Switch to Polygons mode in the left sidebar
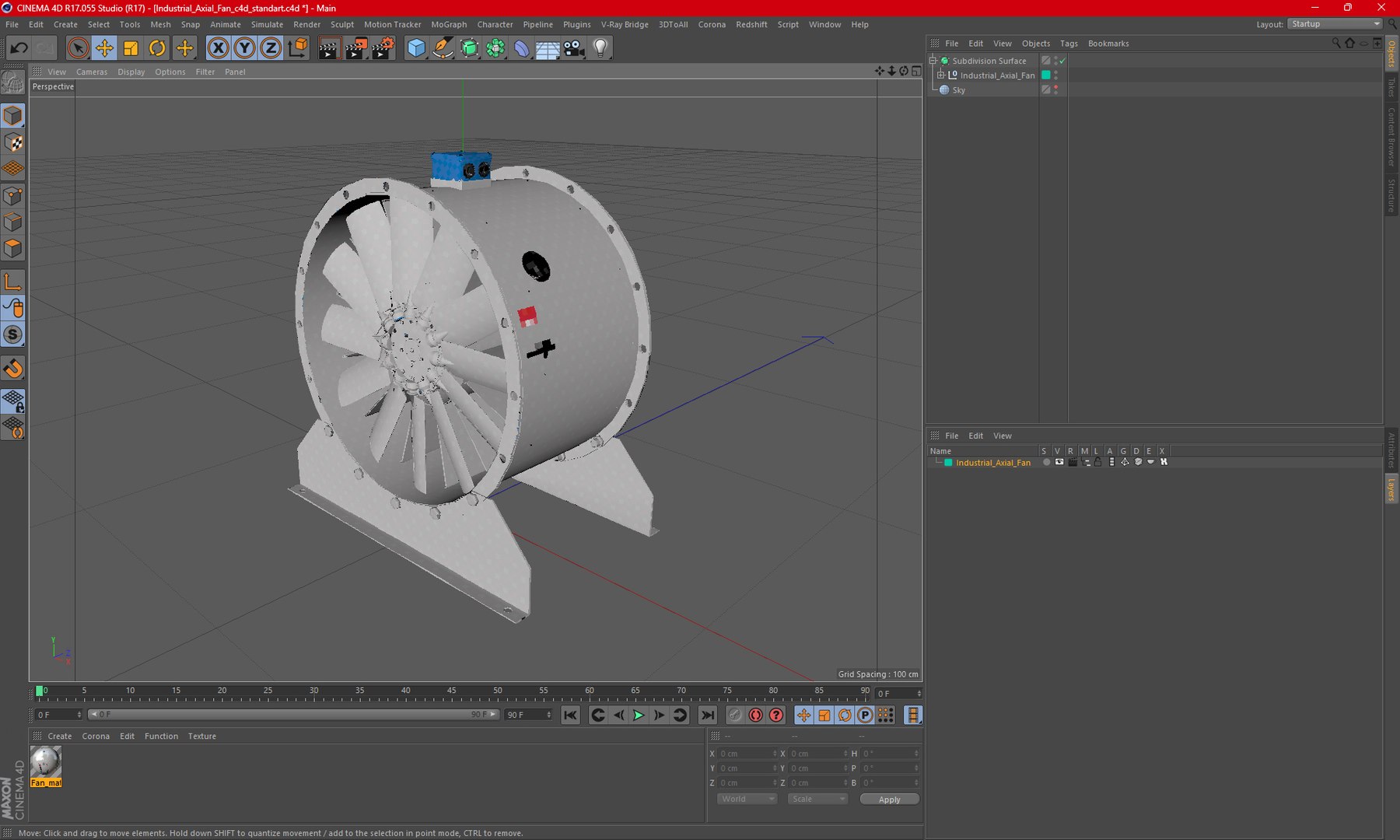This screenshot has width=1400, height=840. (13, 248)
